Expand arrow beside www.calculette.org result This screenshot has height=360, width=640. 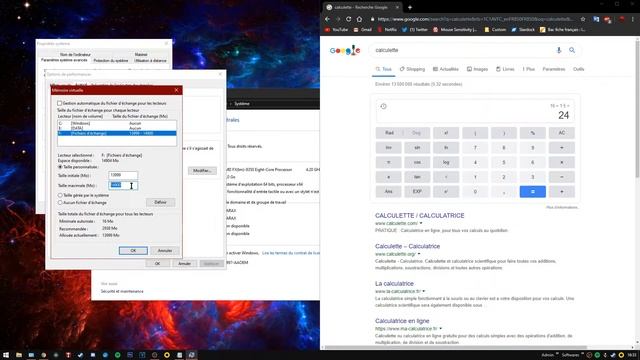pyautogui.click(x=419, y=254)
